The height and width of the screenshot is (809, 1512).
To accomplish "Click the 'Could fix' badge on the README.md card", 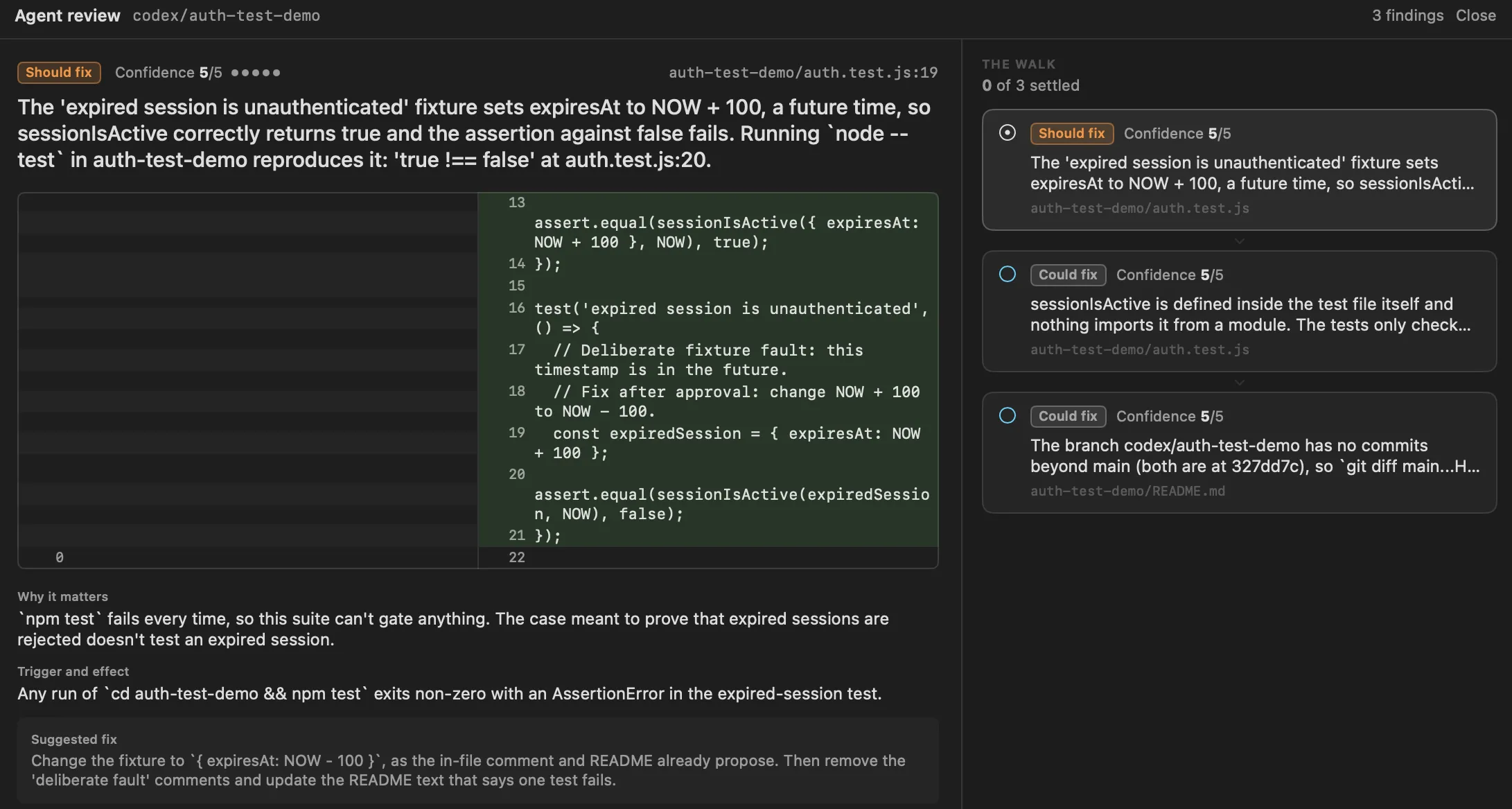I will [x=1068, y=416].
